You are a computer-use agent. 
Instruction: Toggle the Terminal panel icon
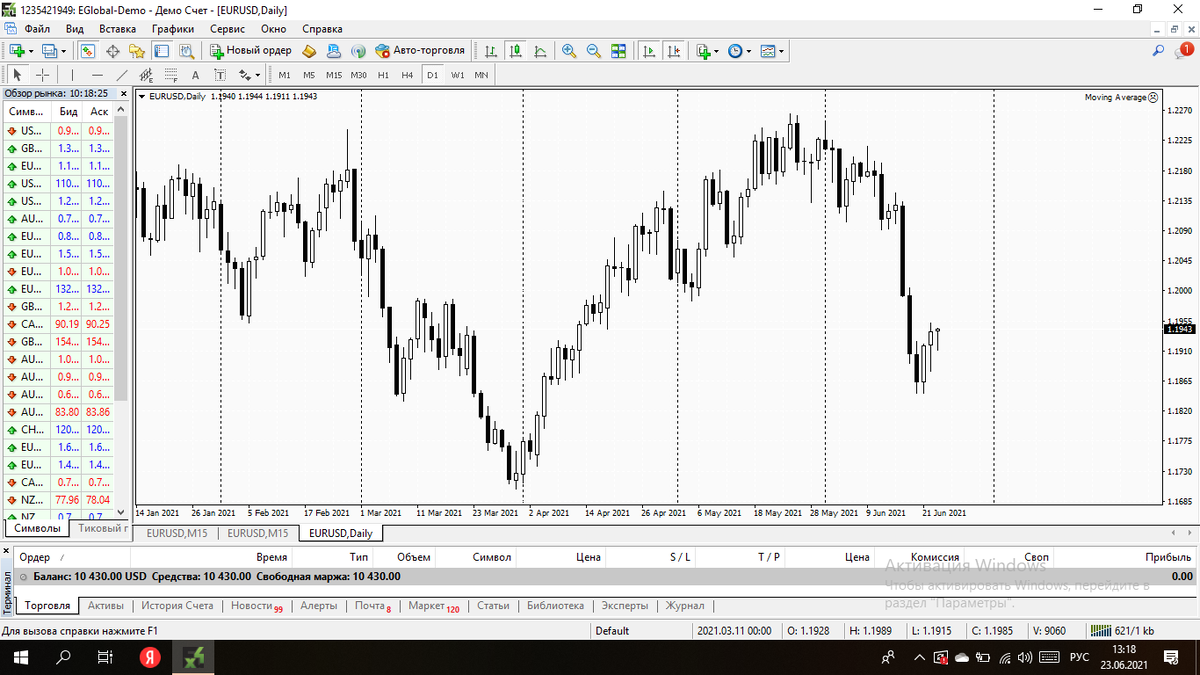click(161, 50)
